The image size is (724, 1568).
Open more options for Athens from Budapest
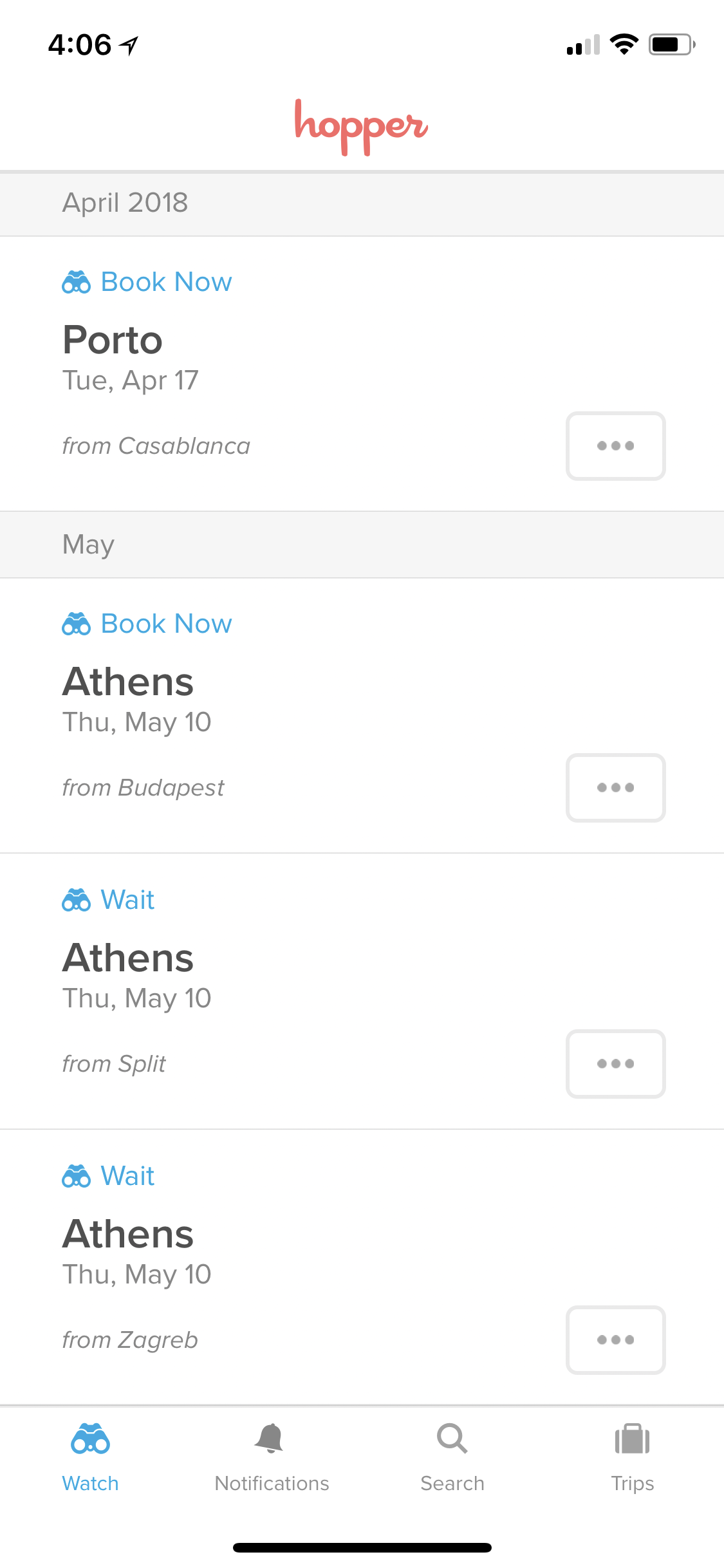[616, 788]
